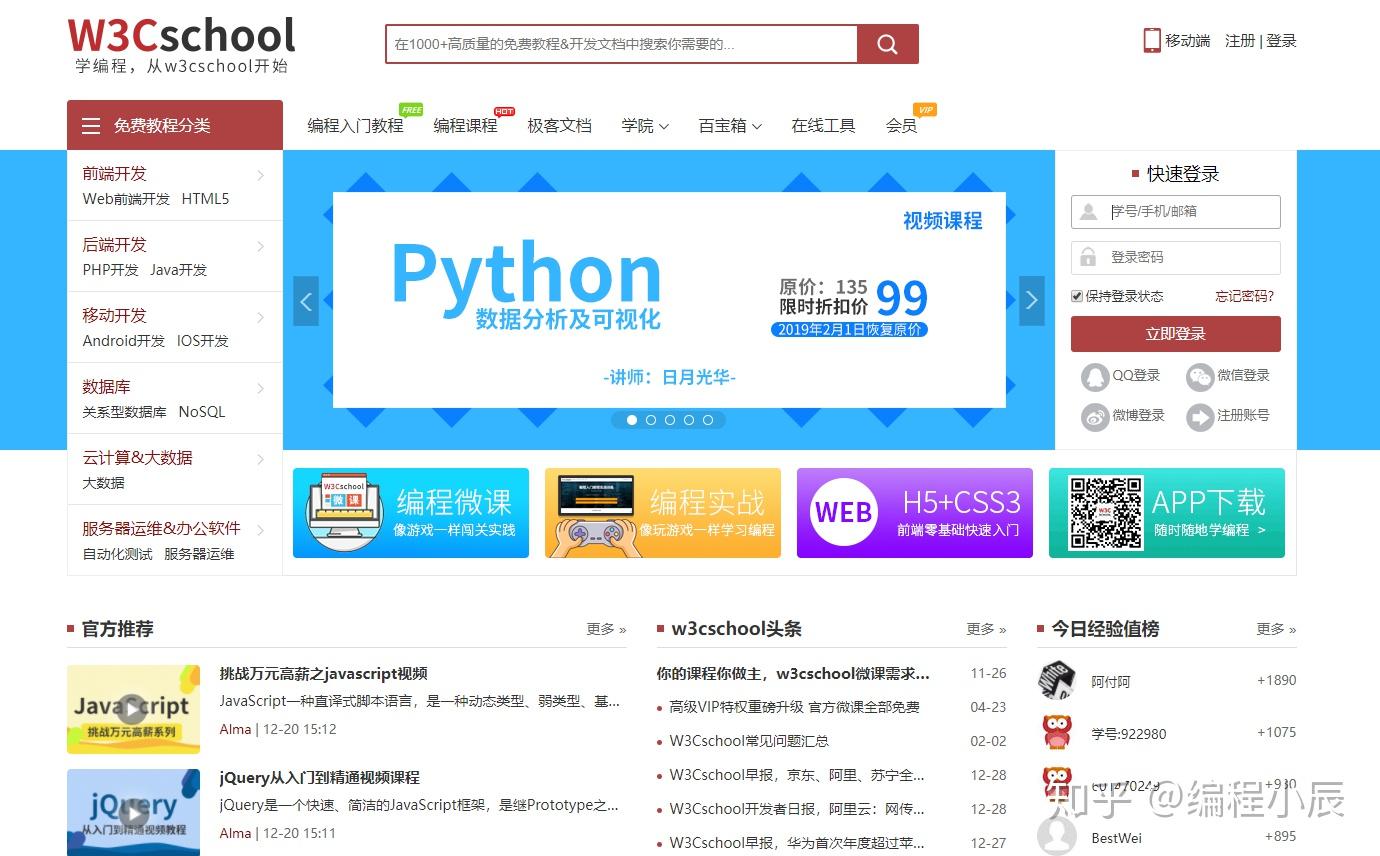Open the 极客文档 nav item
This screenshot has height=856, width=1380.
(x=559, y=126)
